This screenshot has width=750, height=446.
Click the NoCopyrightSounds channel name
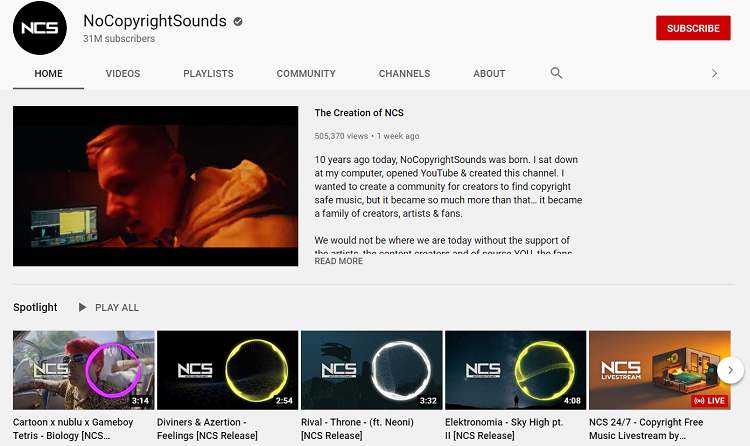click(155, 21)
